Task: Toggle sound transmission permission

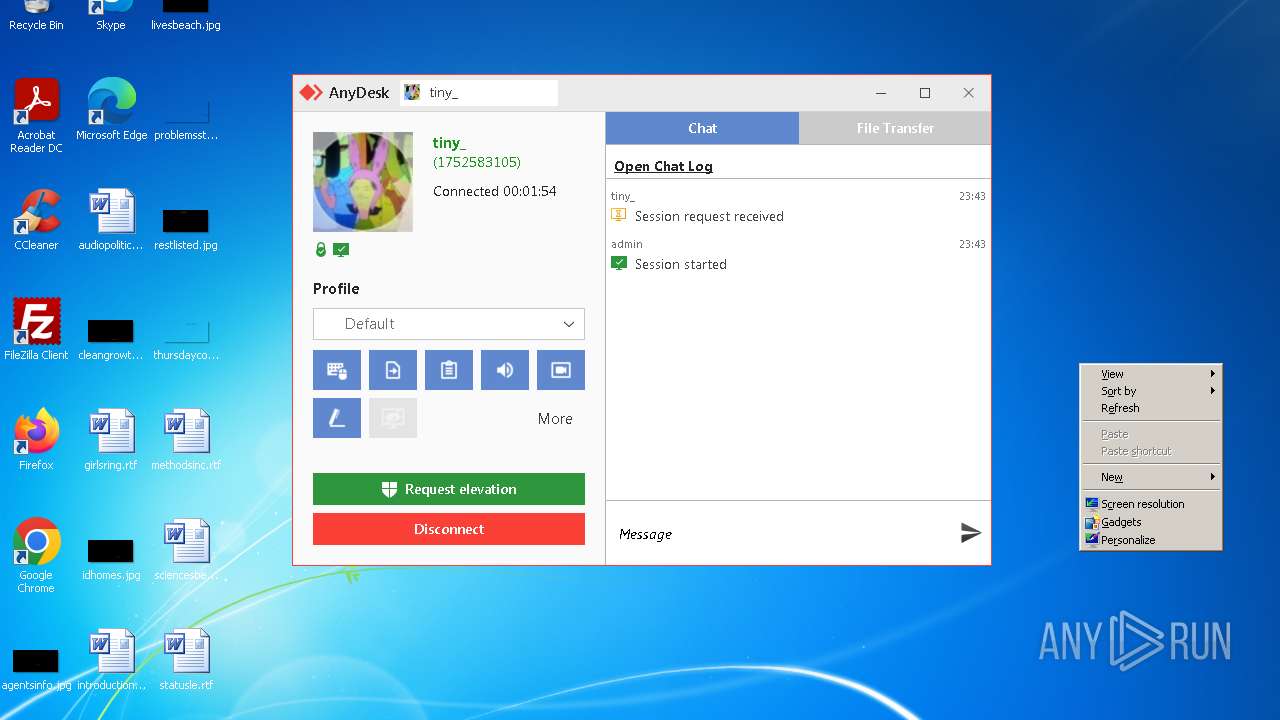Action: click(x=505, y=370)
